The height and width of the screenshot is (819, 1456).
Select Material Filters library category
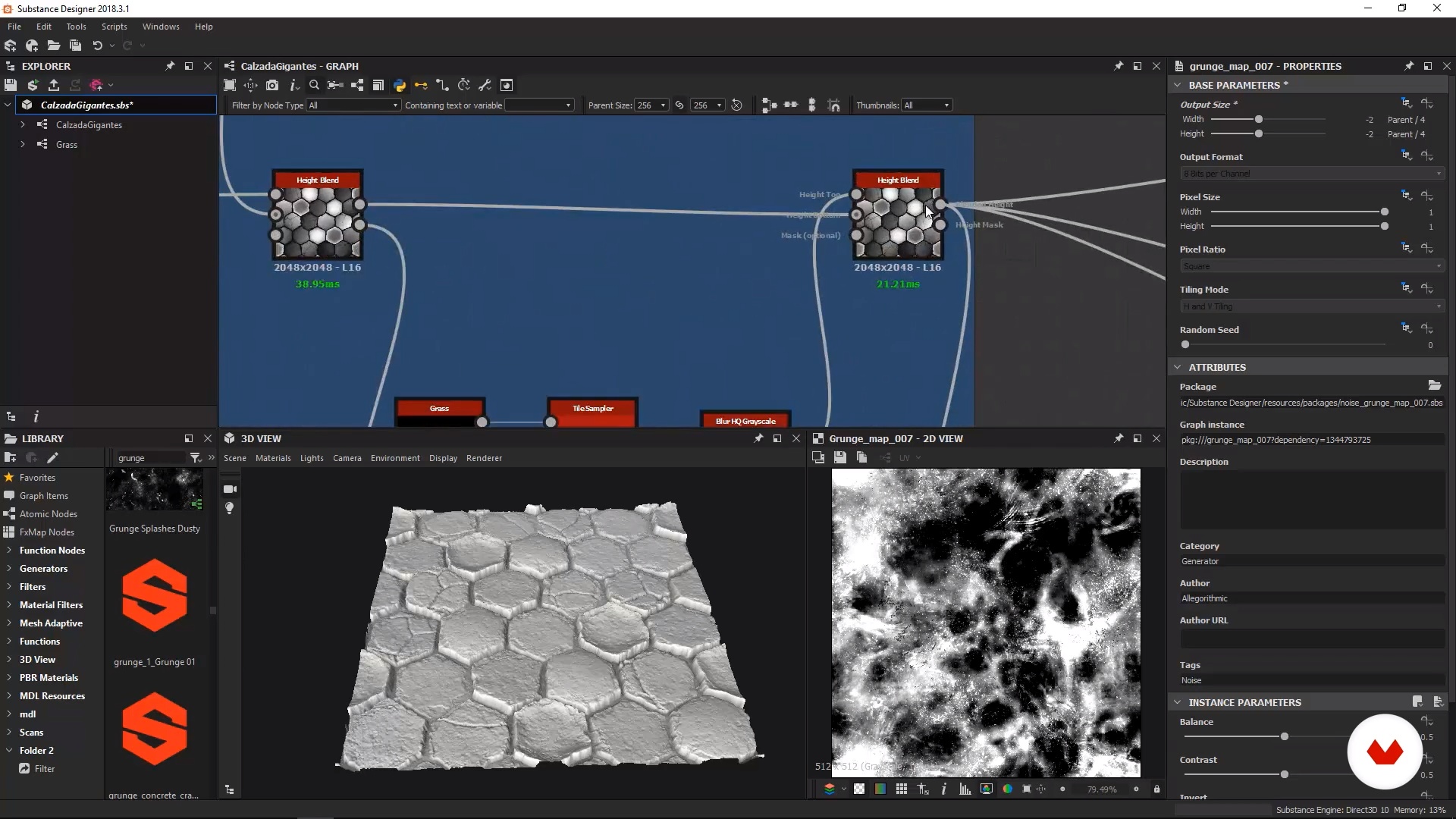click(51, 605)
